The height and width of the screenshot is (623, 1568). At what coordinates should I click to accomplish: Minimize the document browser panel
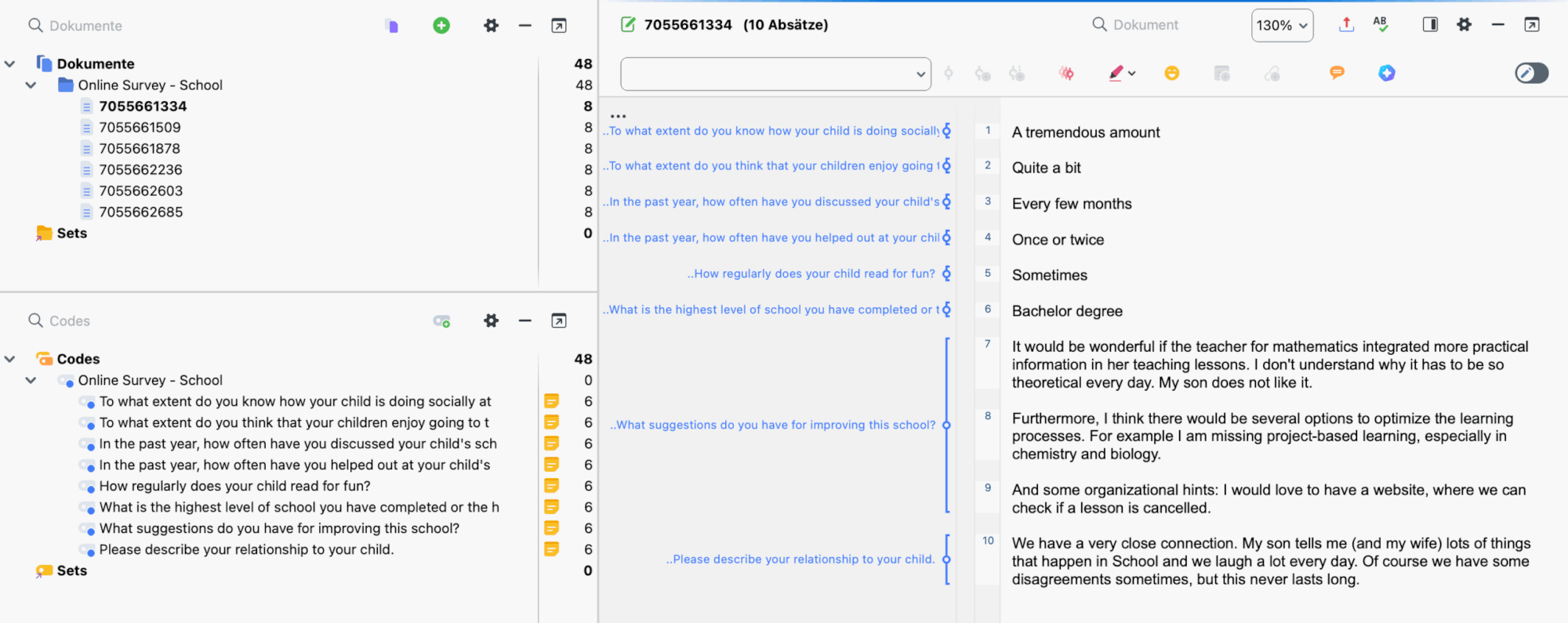(1497, 24)
